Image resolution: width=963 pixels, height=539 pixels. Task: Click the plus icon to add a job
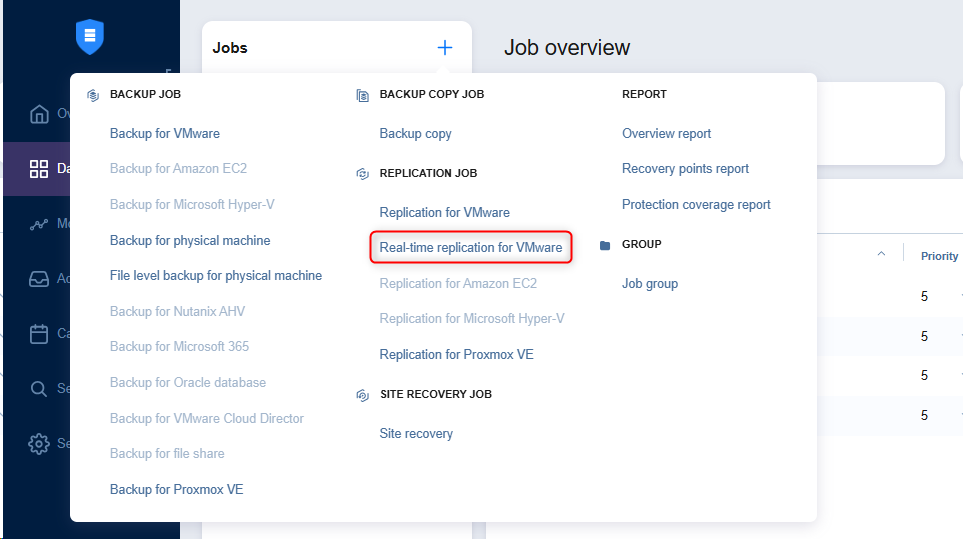[445, 48]
